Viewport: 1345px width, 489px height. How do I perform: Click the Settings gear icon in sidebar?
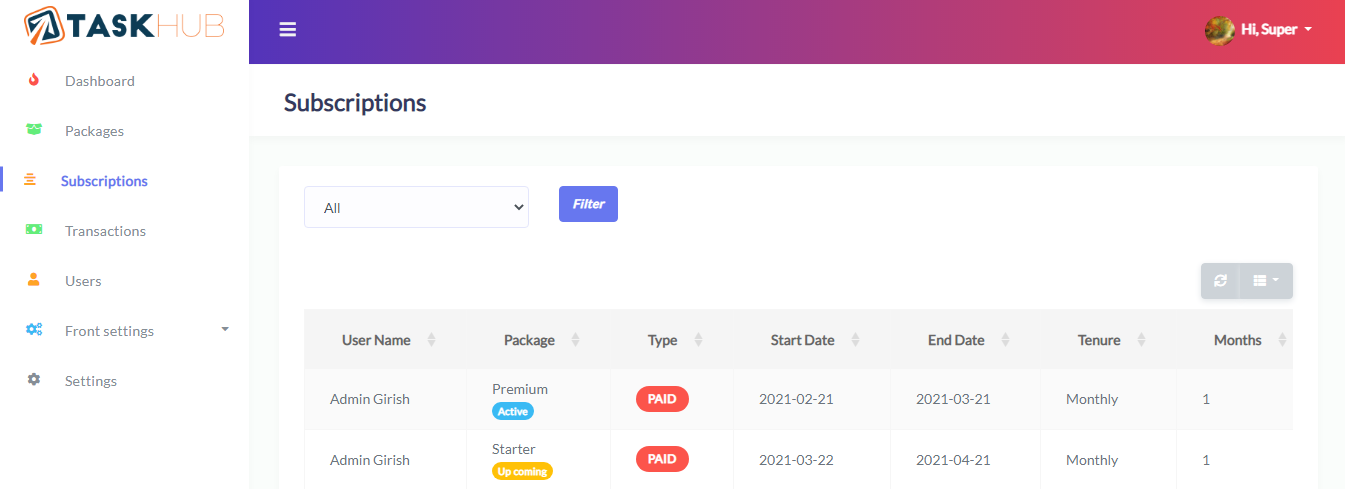pos(34,380)
